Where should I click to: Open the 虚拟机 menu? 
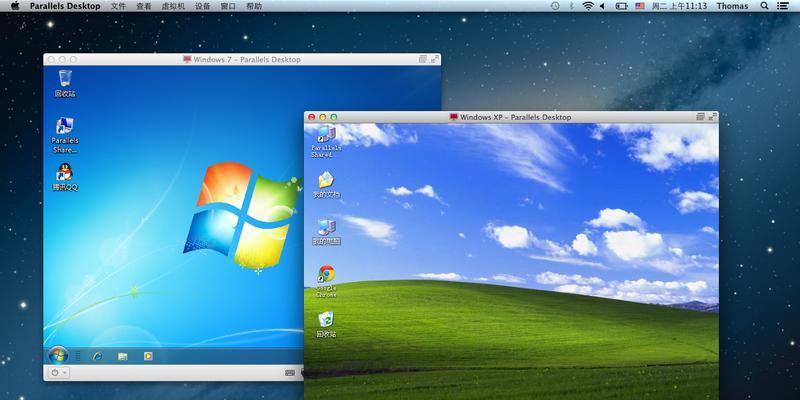(x=173, y=6)
